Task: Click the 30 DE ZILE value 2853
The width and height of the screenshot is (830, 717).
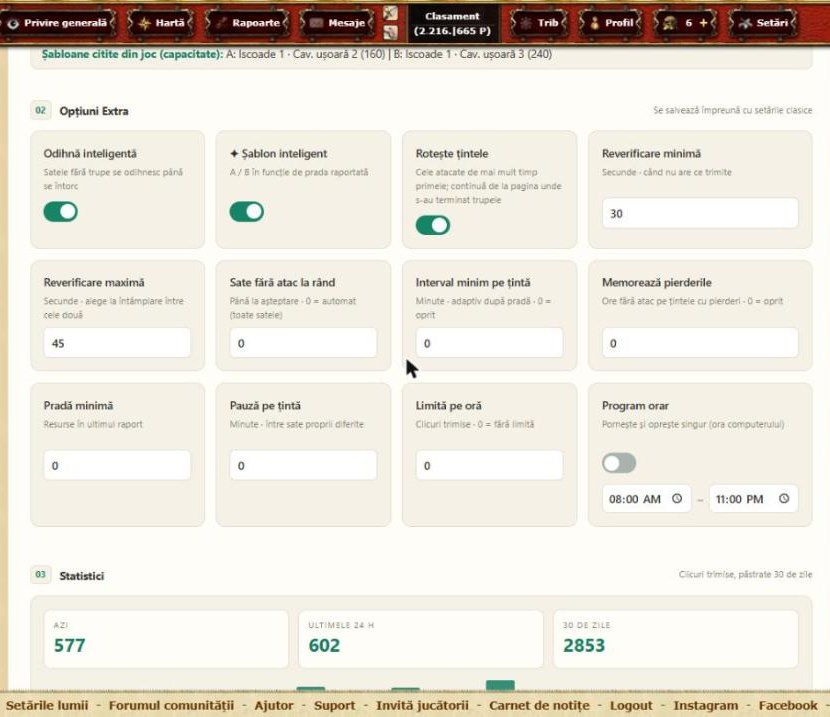Action: pyautogui.click(x=584, y=645)
